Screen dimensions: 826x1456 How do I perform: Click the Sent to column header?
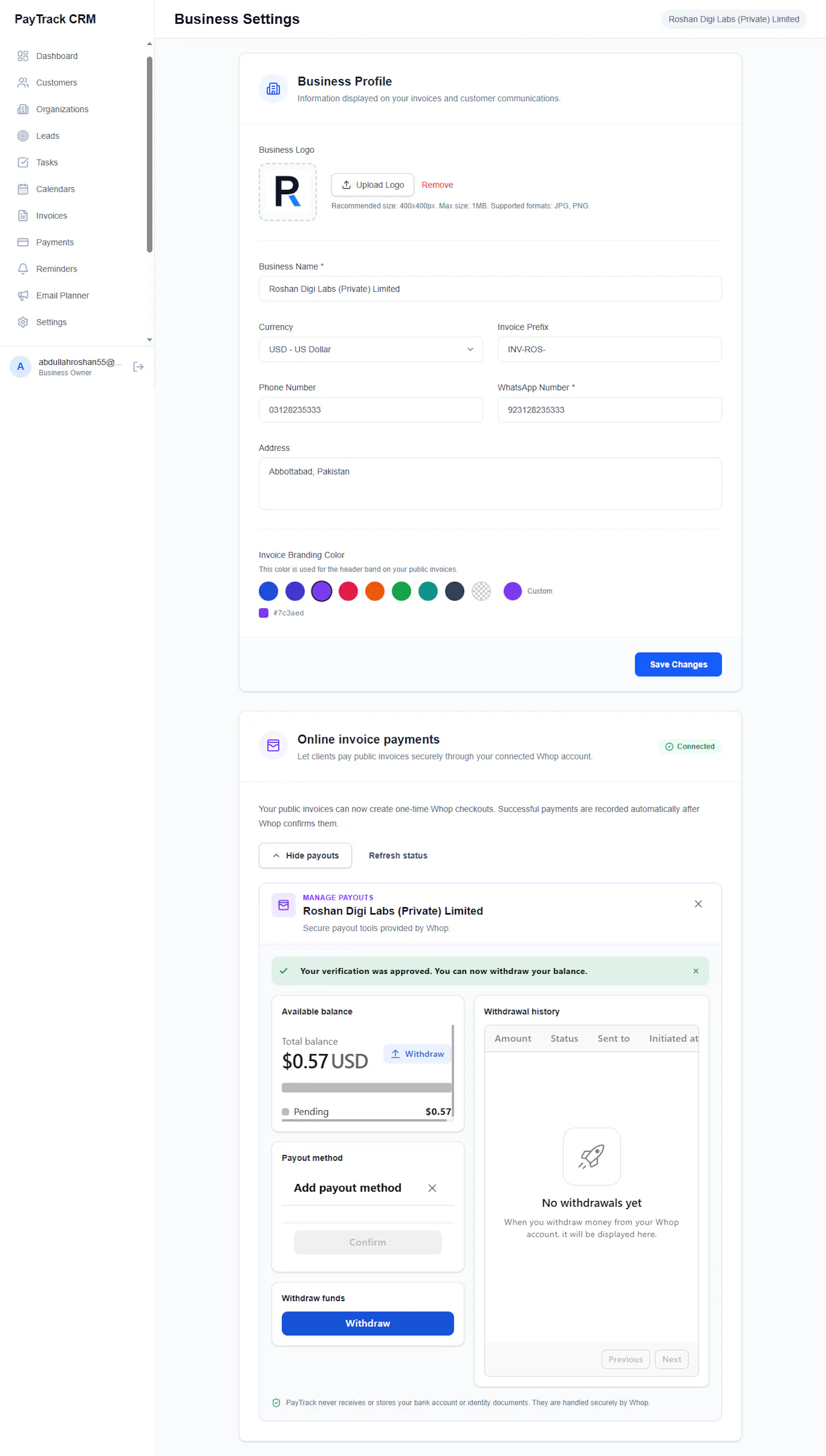pos(613,1038)
